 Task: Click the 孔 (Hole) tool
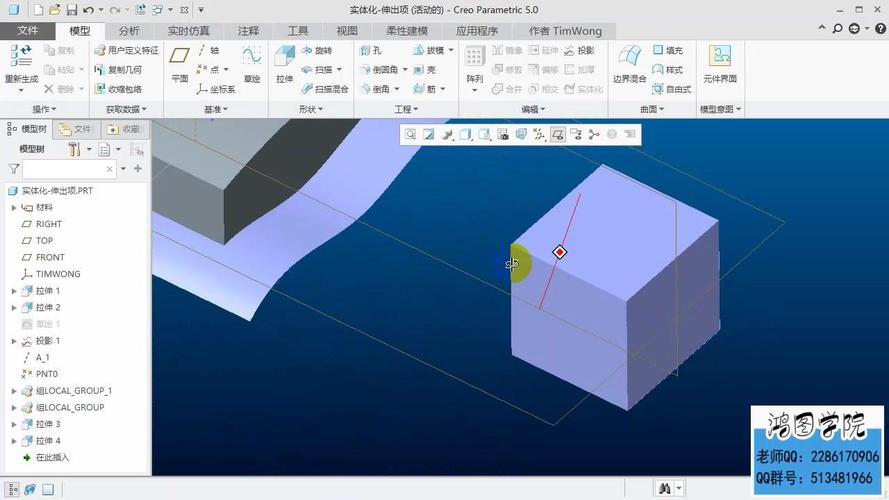[x=371, y=50]
